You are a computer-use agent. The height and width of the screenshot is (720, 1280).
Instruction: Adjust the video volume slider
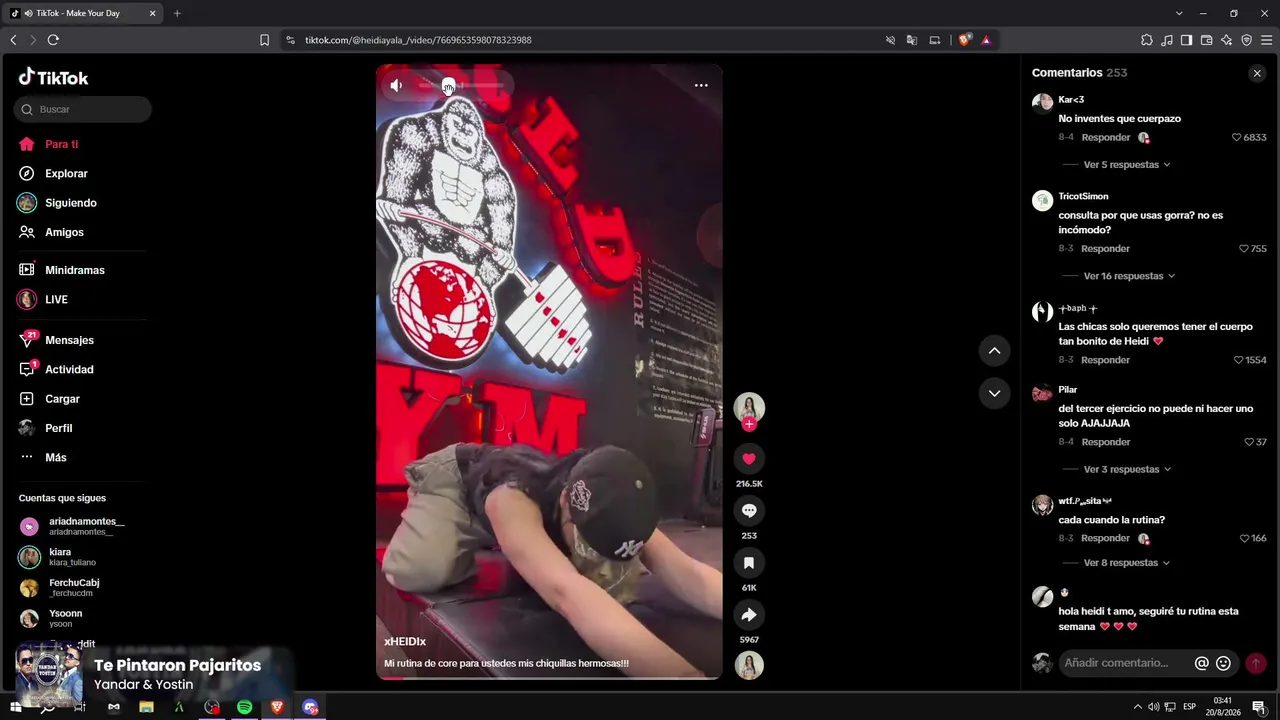[x=460, y=86]
